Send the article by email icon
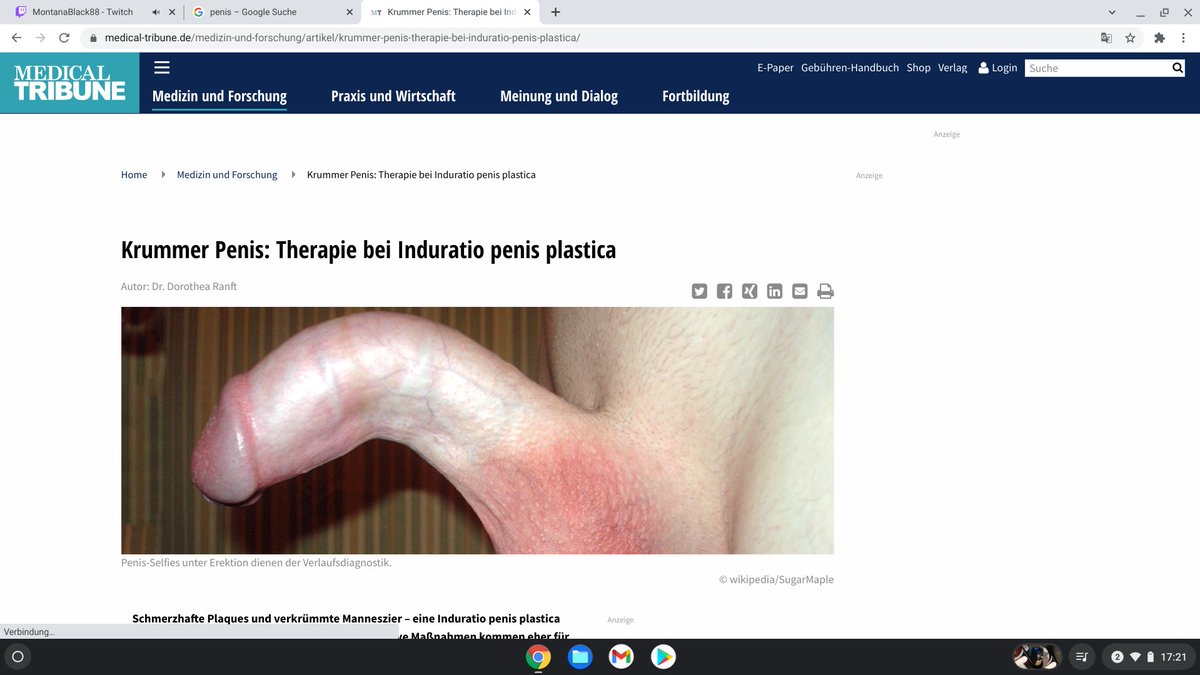This screenshot has width=1200, height=675. [x=800, y=291]
